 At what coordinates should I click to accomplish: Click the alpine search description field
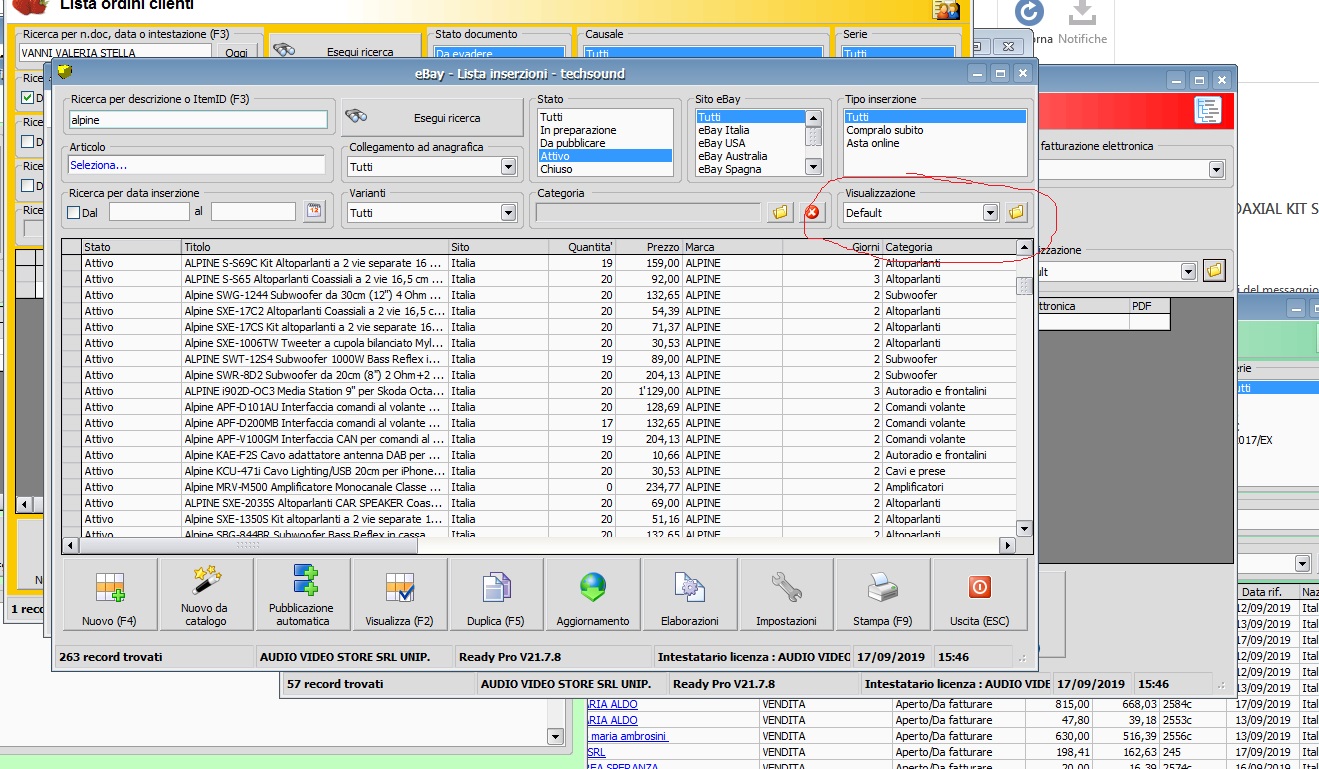[x=198, y=119]
